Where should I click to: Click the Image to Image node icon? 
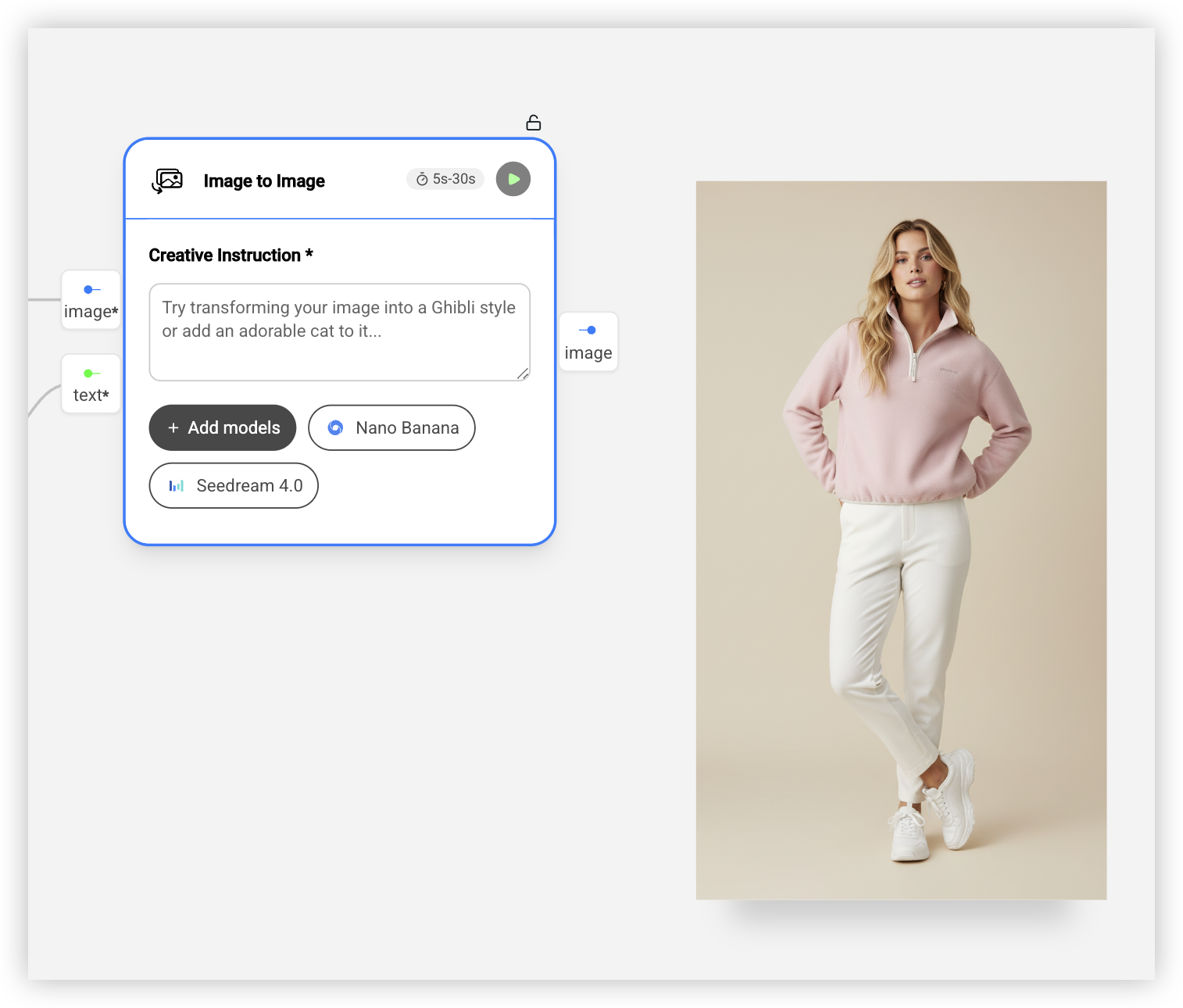(x=167, y=181)
